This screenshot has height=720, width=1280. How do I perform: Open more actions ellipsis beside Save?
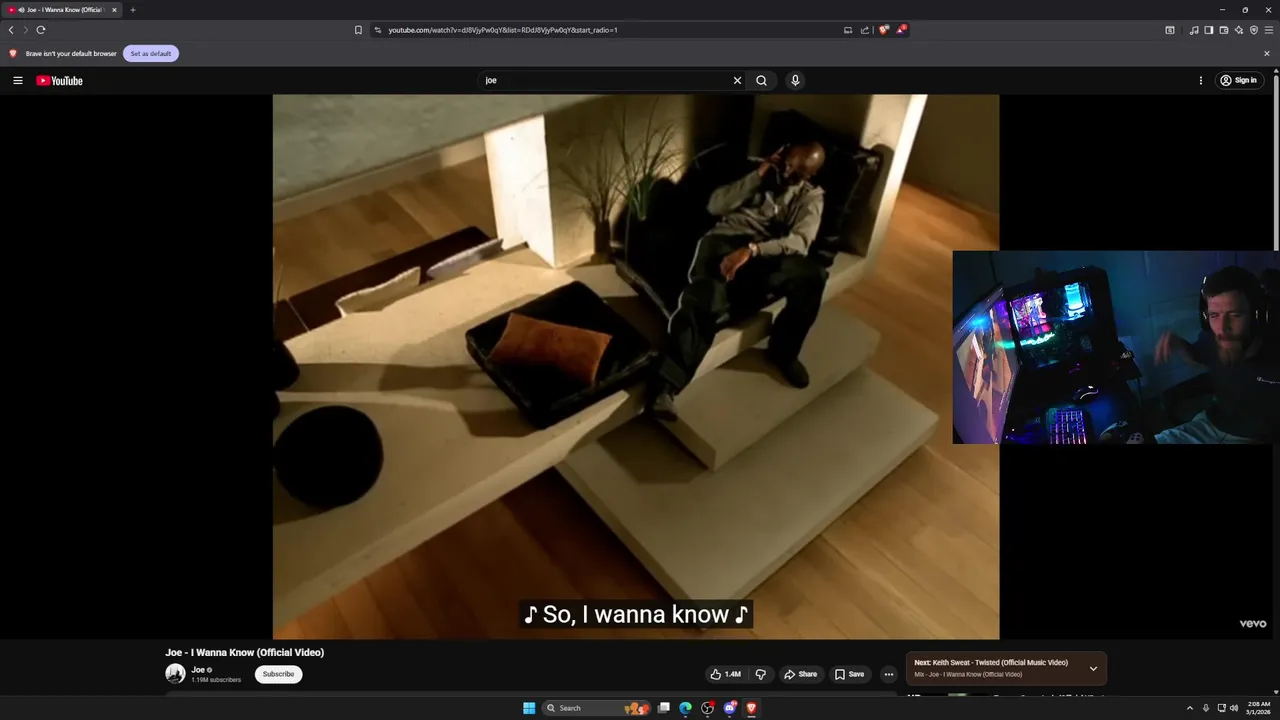(x=889, y=674)
